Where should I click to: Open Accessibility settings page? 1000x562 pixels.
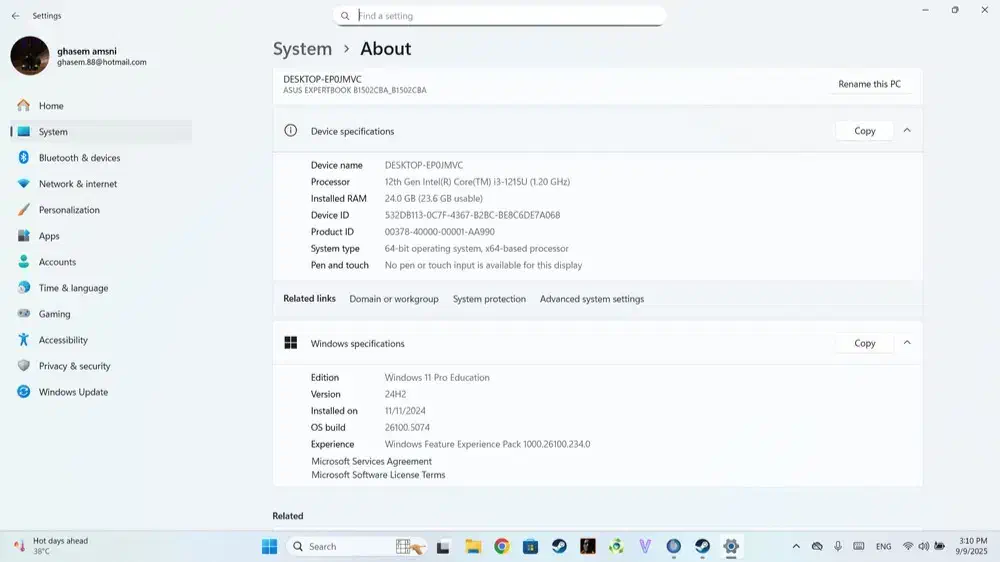click(x=63, y=340)
